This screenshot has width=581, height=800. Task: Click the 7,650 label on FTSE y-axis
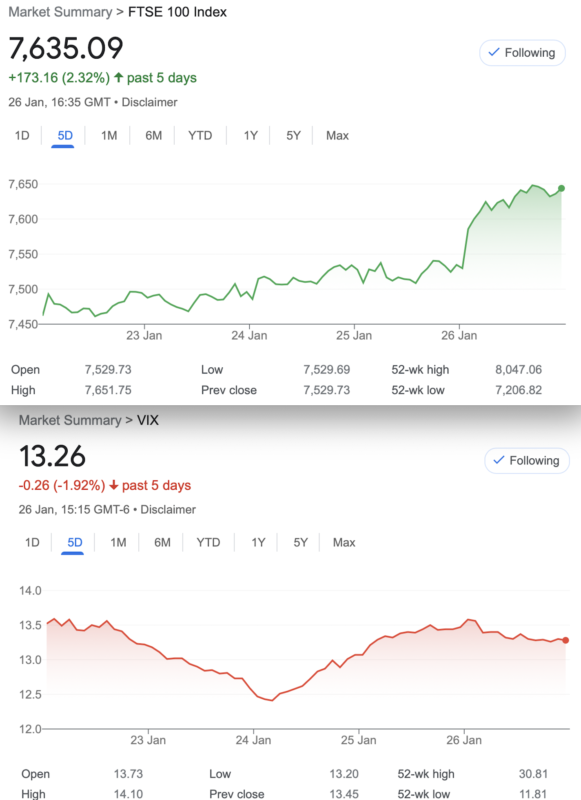[x=23, y=184]
